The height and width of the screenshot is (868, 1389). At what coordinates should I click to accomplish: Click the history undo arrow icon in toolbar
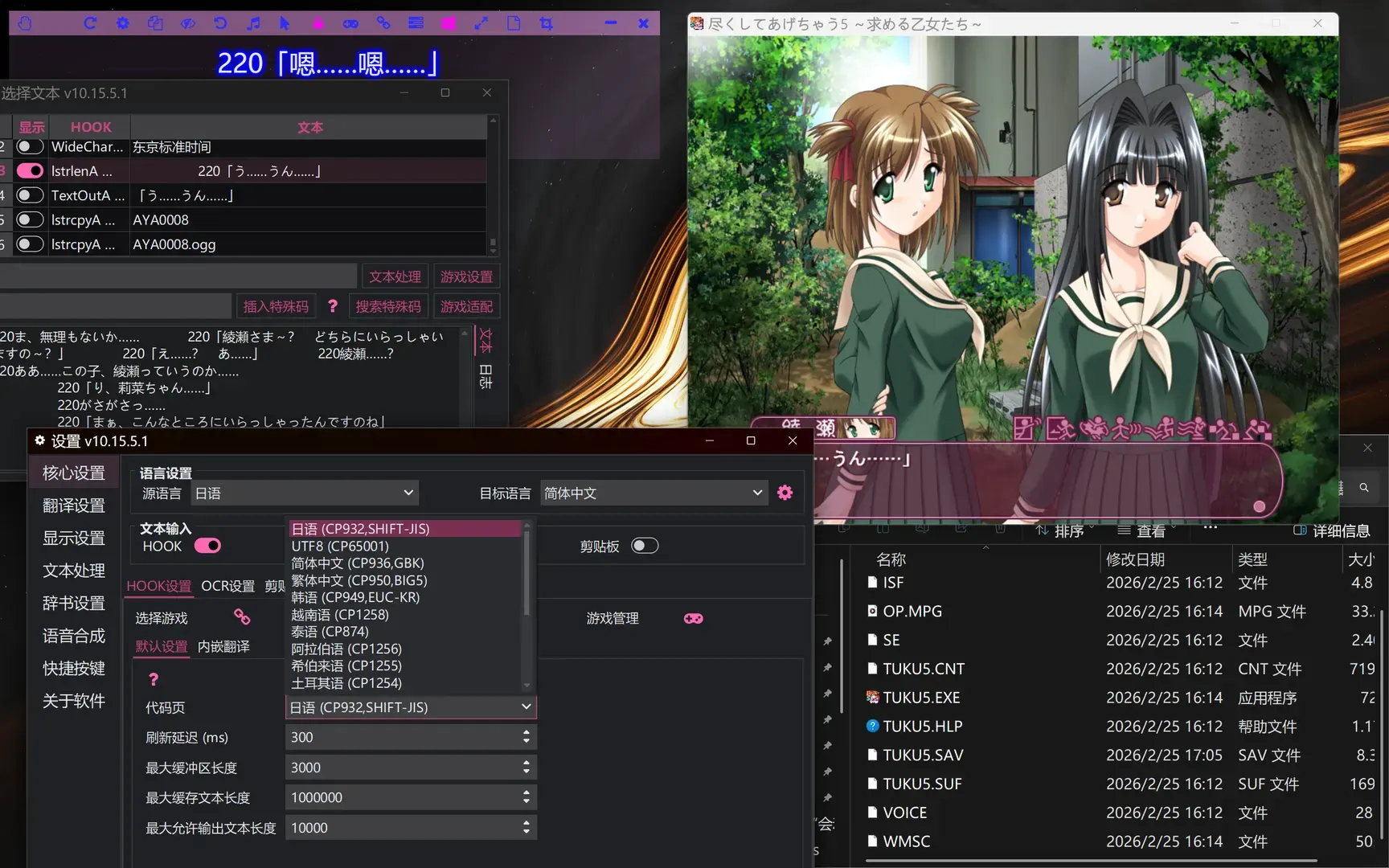click(220, 23)
